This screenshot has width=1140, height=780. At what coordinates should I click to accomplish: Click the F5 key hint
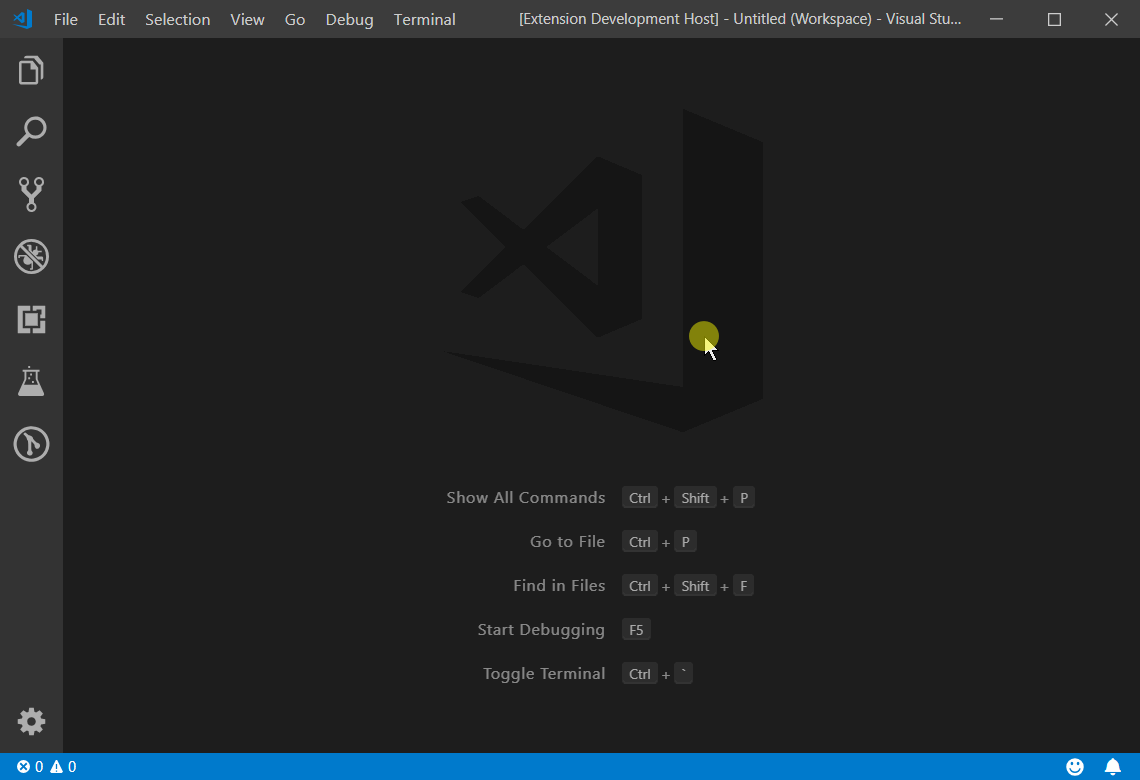[636, 630]
